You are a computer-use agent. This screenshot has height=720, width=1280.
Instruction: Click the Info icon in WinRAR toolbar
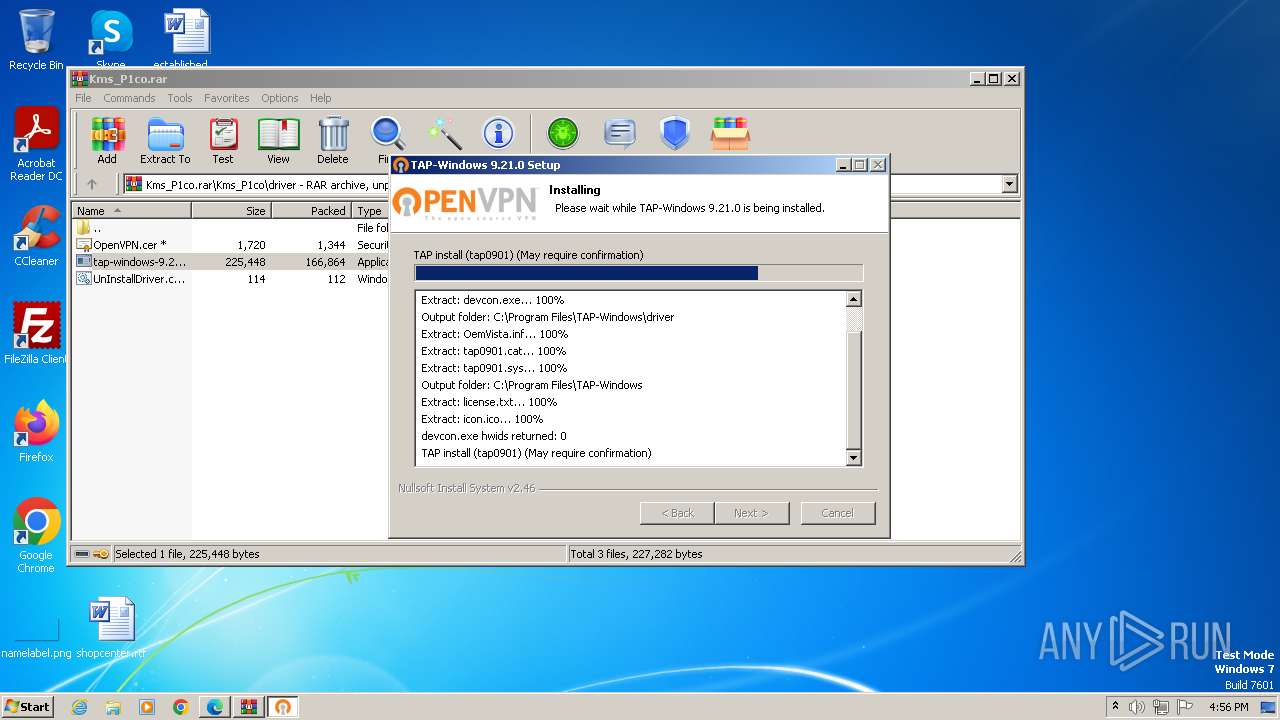[x=498, y=134]
